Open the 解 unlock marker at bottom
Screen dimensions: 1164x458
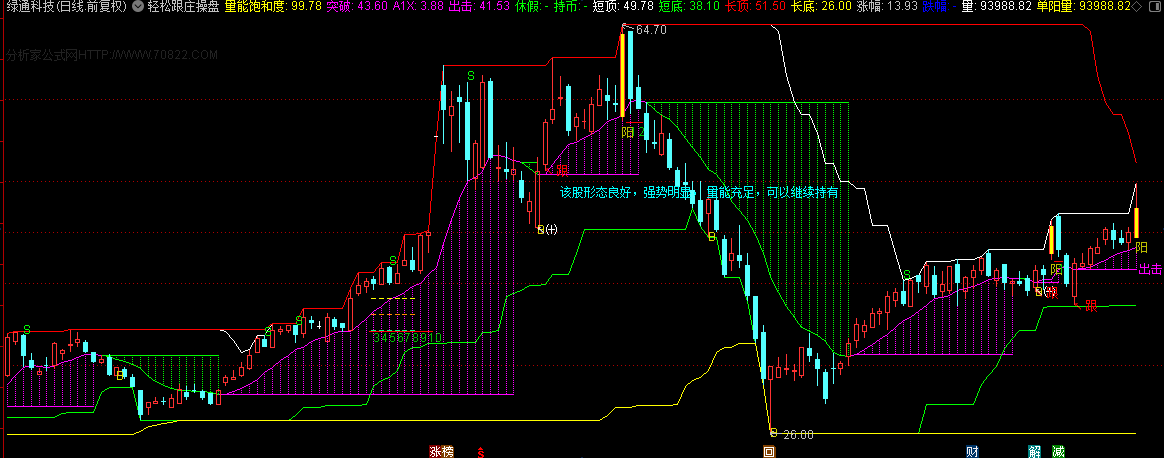1034,451
